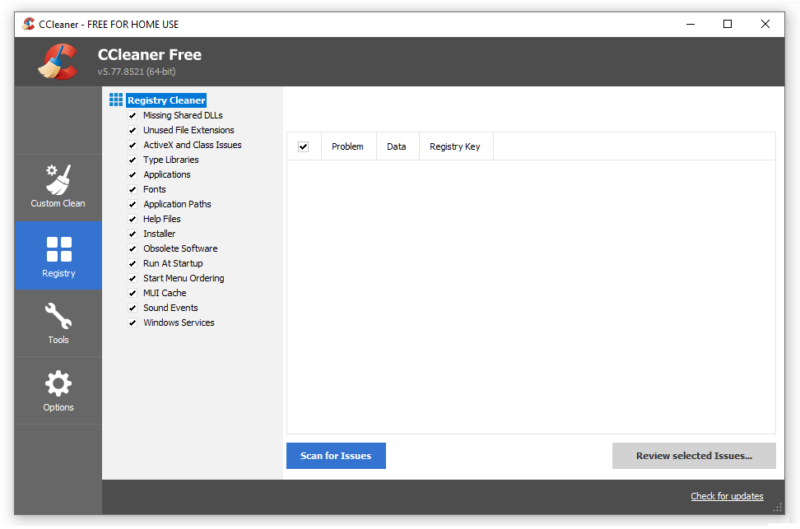Sort results by Registry Key column
The width and height of the screenshot is (800, 529).
(456, 146)
